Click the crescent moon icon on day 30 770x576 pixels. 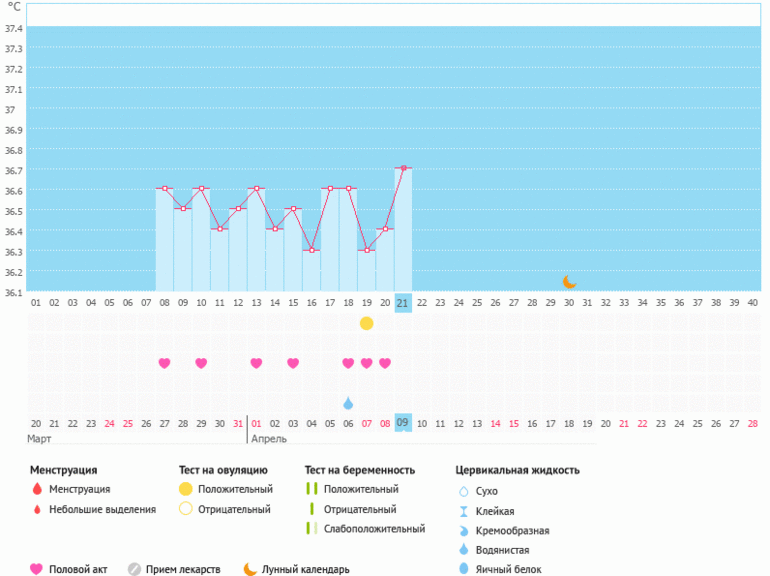pyautogui.click(x=569, y=282)
